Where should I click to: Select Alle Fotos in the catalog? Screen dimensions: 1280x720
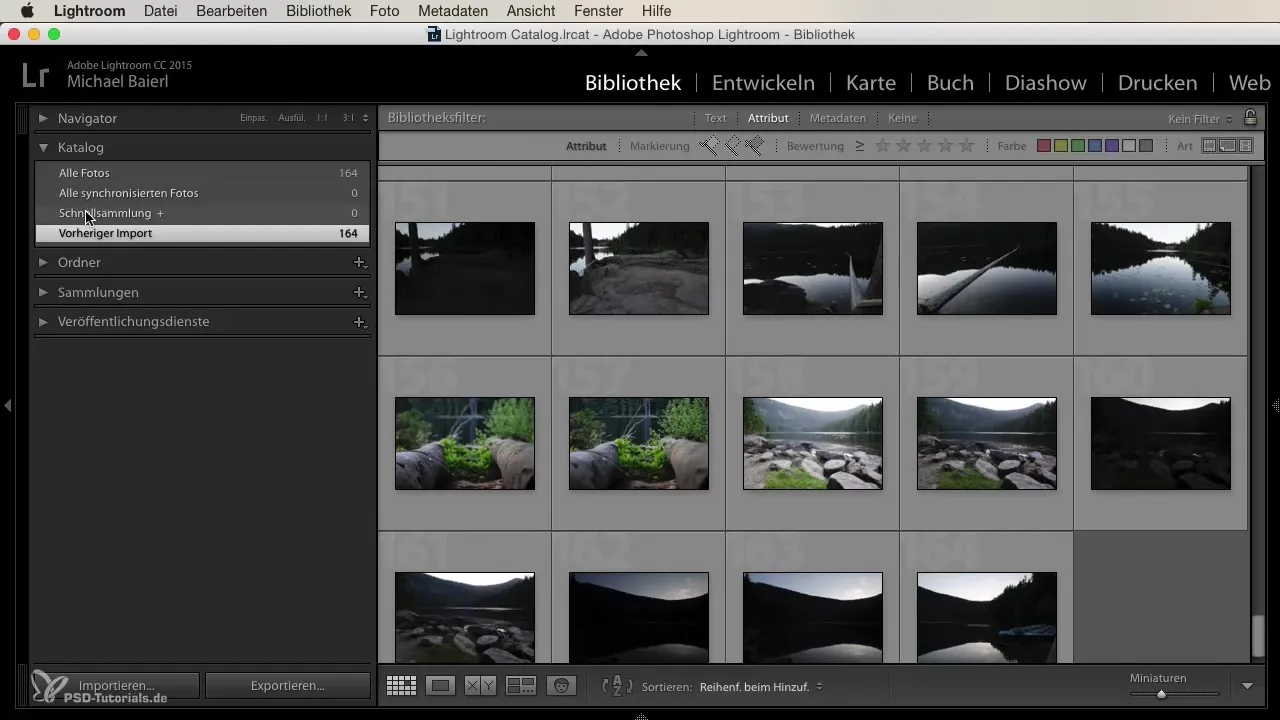pos(202,173)
